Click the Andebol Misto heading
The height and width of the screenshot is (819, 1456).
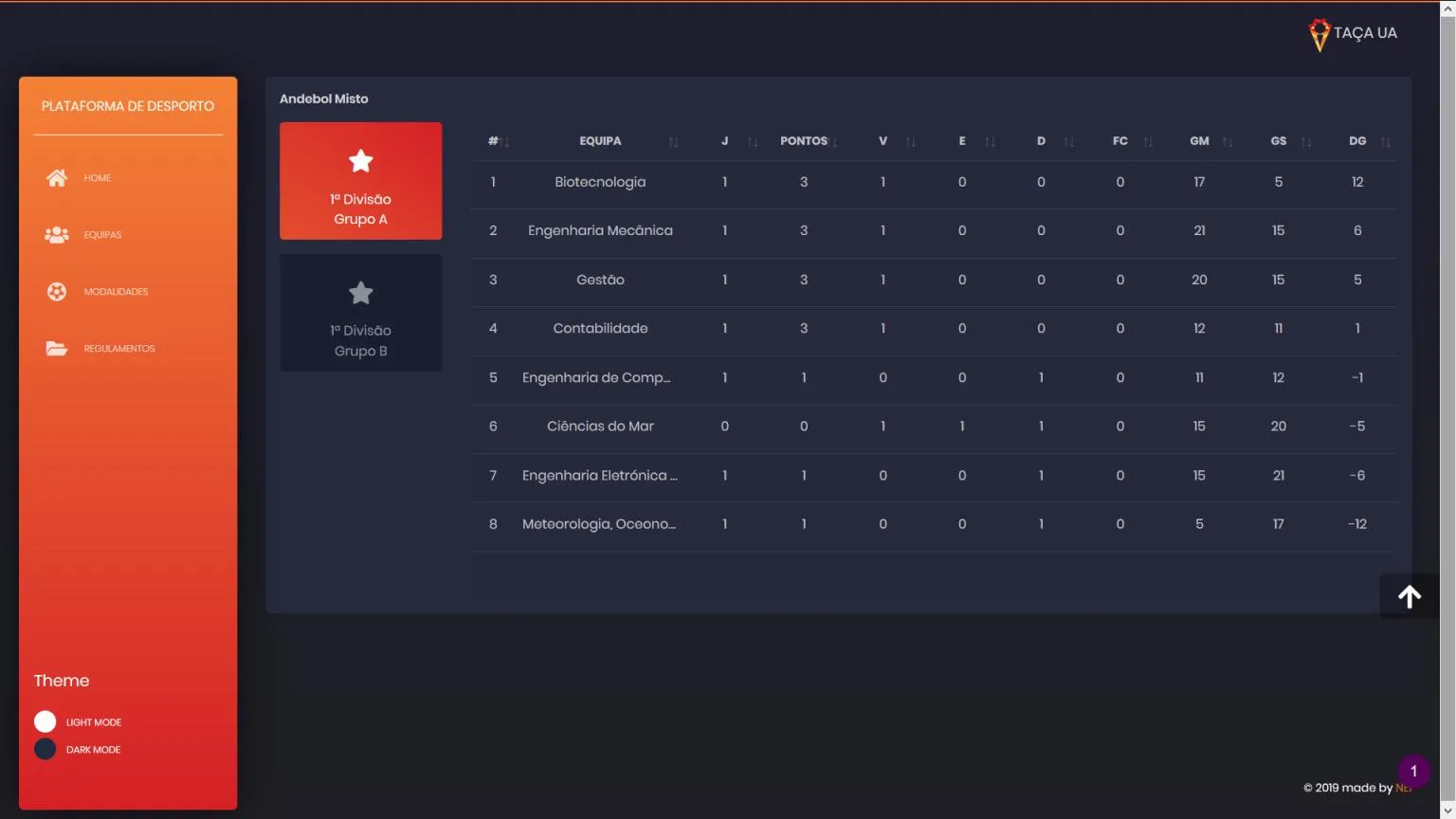pos(324,99)
